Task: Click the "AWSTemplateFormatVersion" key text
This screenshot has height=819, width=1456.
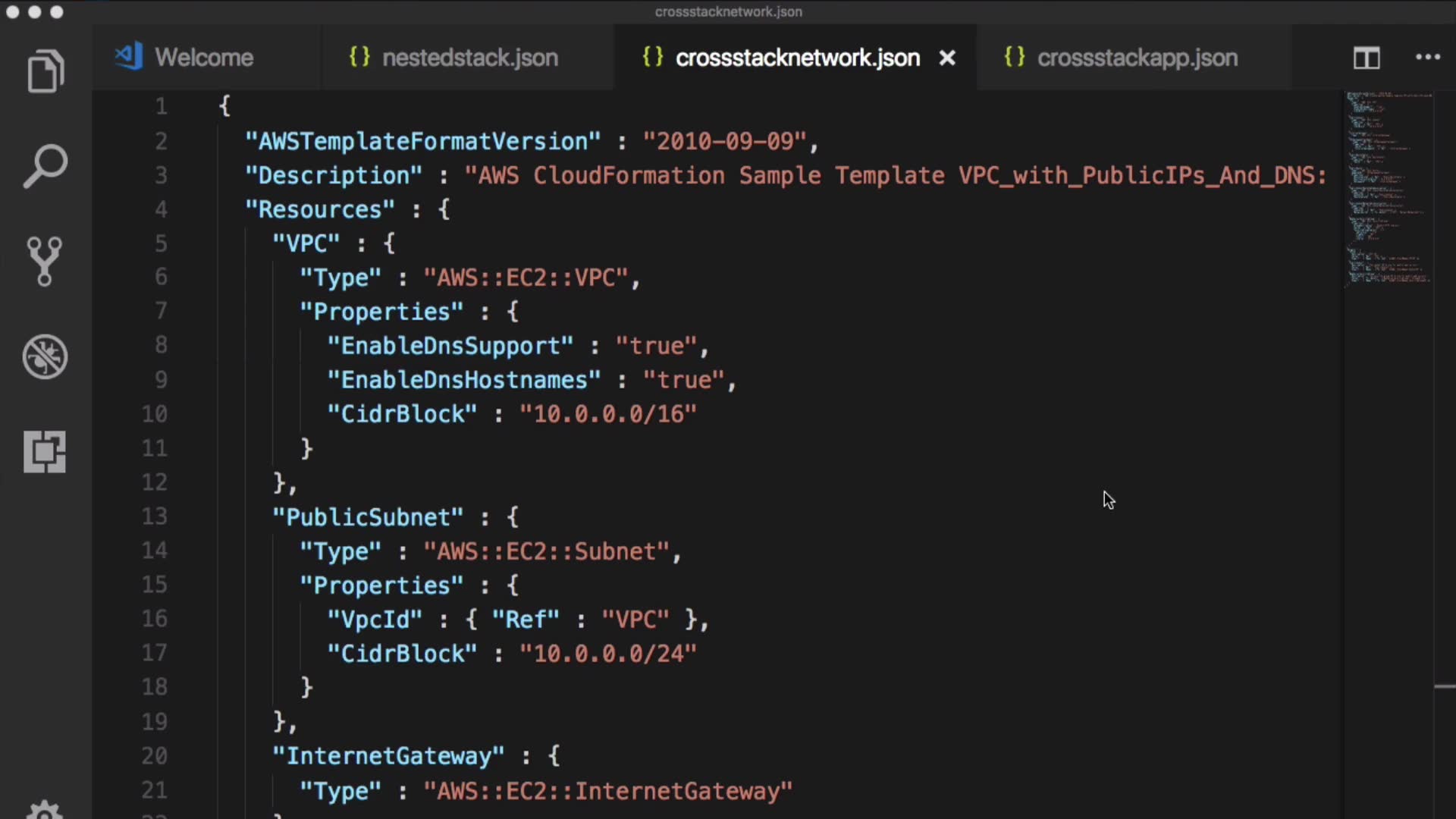Action: pyautogui.click(x=423, y=141)
